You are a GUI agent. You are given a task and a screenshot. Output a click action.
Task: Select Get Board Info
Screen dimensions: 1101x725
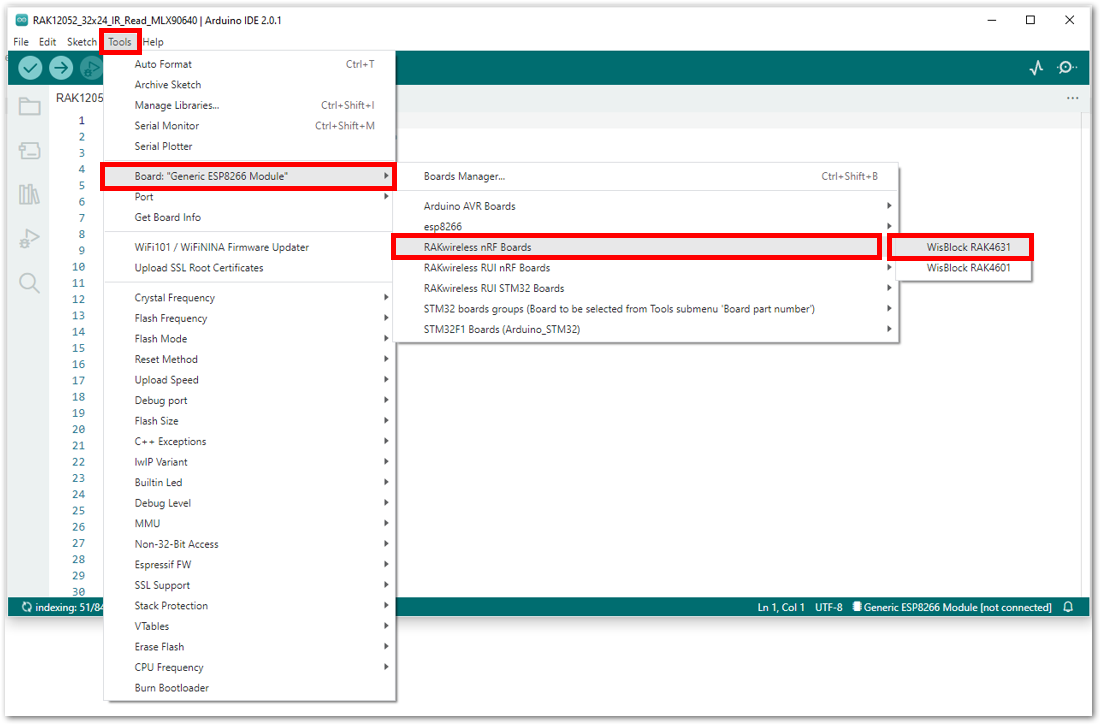250,218
